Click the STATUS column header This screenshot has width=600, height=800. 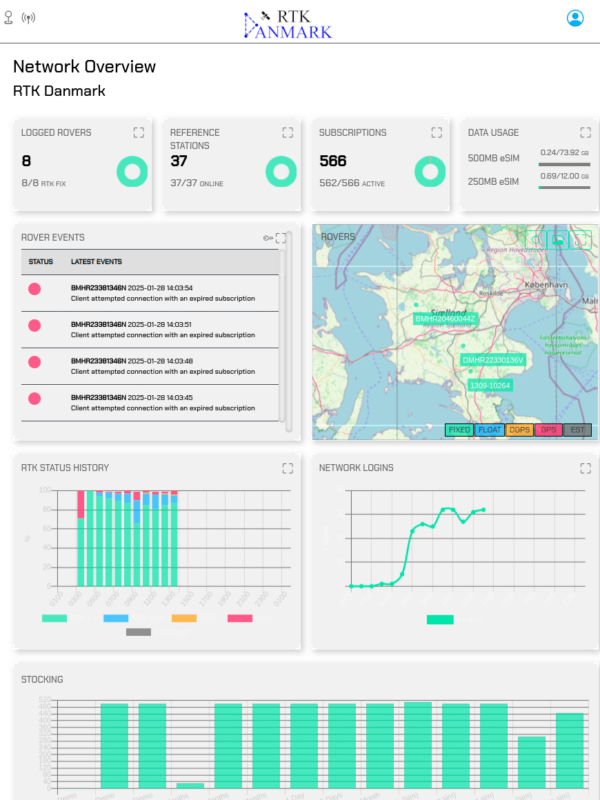click(x=41, y=262)
